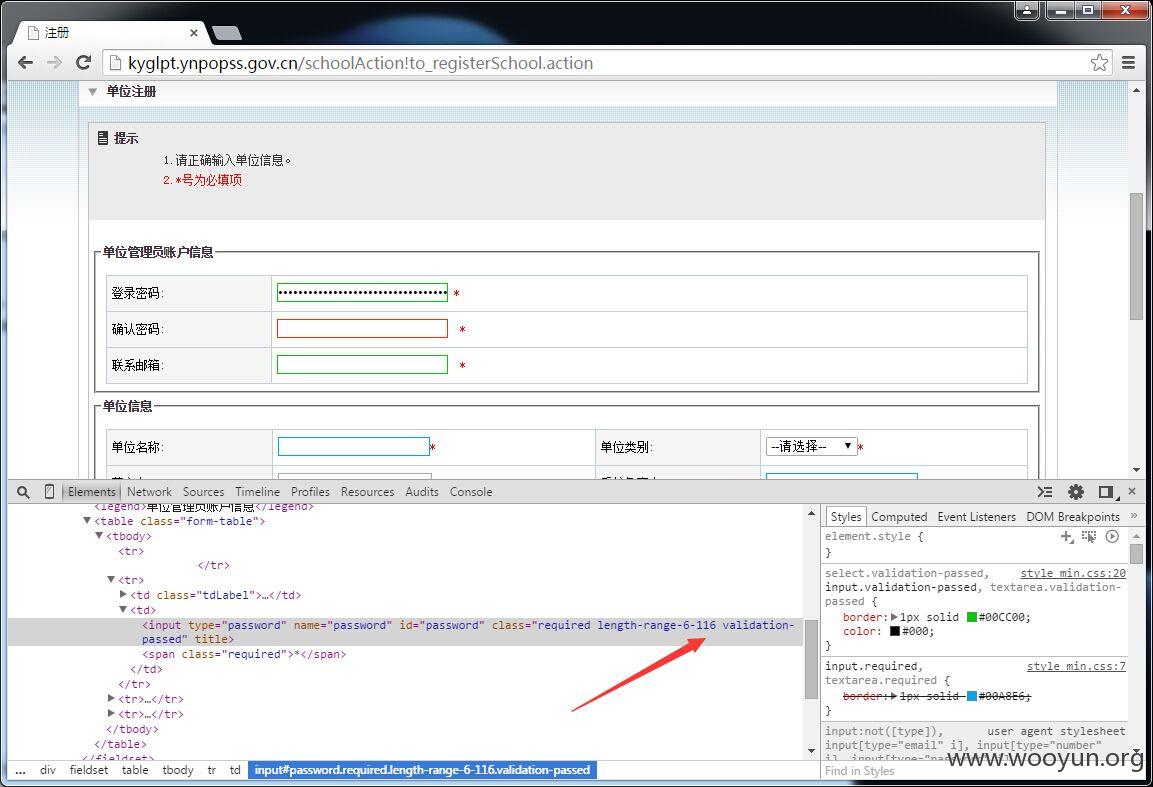Select the span class="required" line
Screen dimensions: 1153x787
click(x=244, y=654)
